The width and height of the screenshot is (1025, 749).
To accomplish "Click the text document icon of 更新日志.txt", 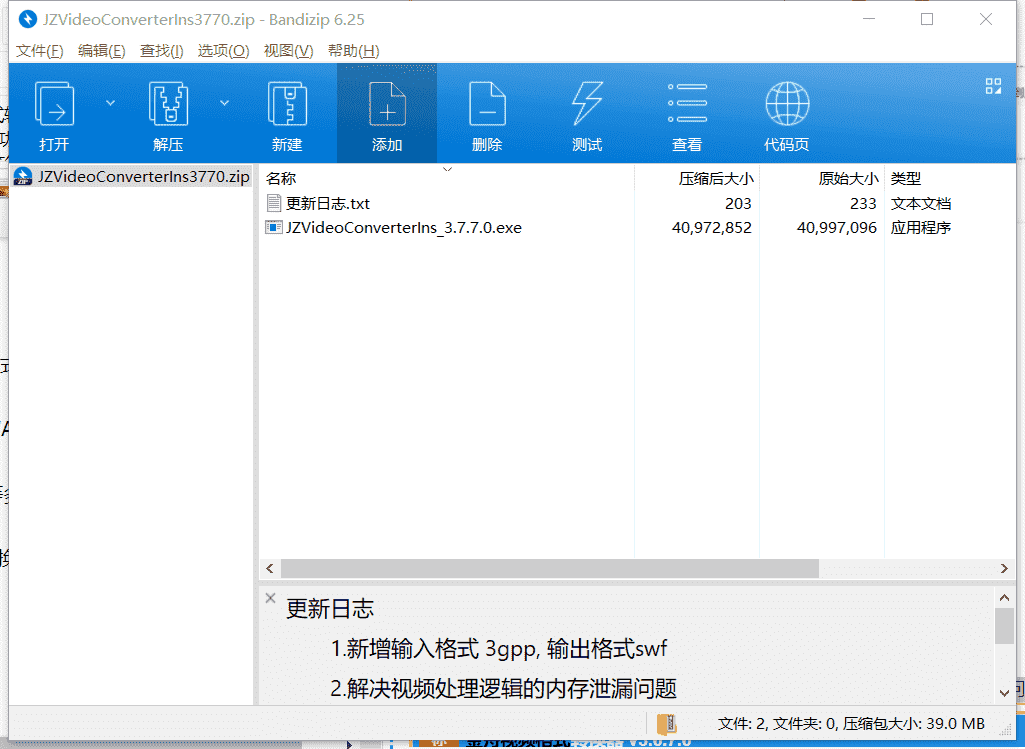I will pos(274,203).
